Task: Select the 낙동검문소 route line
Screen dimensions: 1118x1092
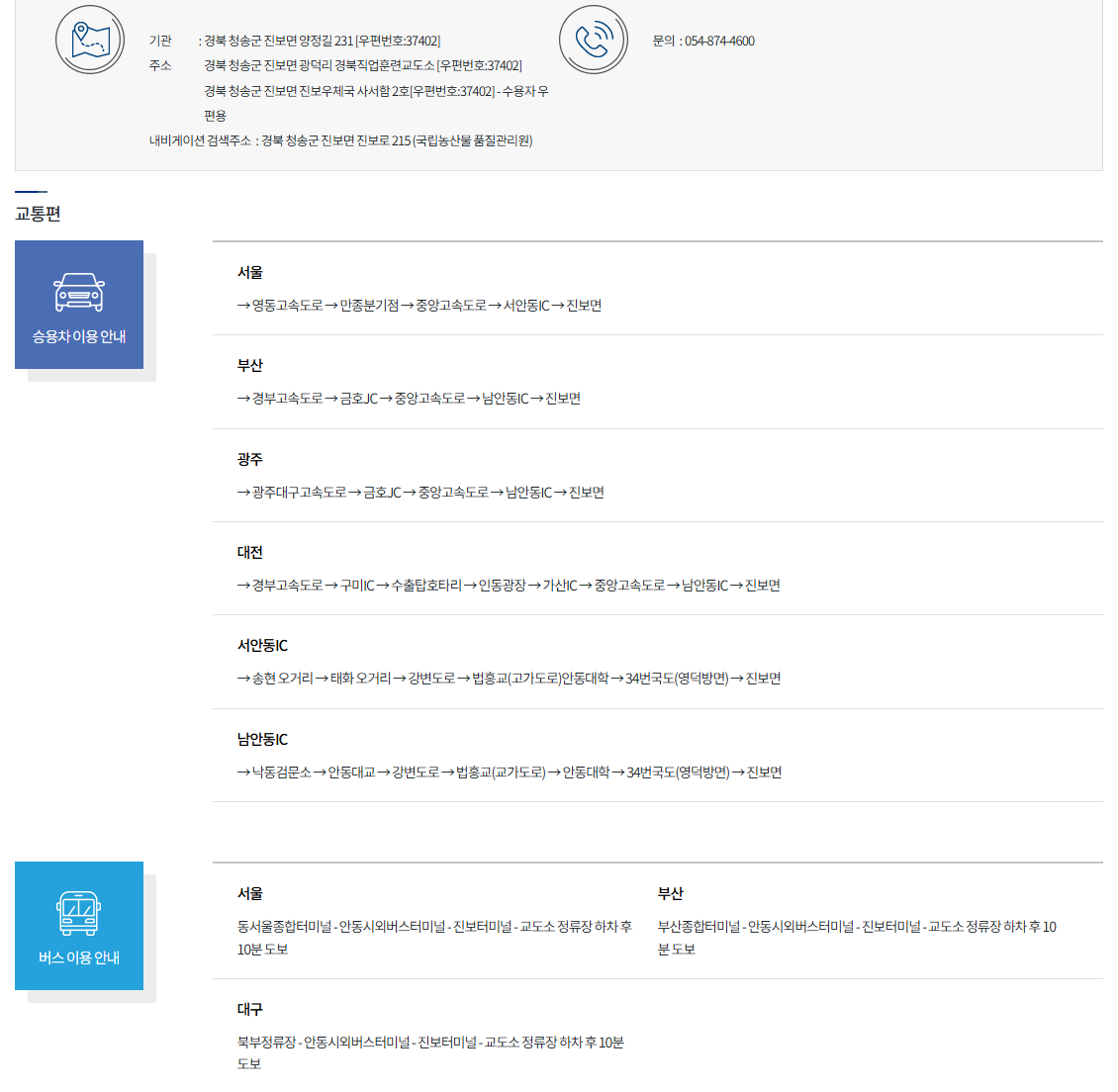Action: 510,772
